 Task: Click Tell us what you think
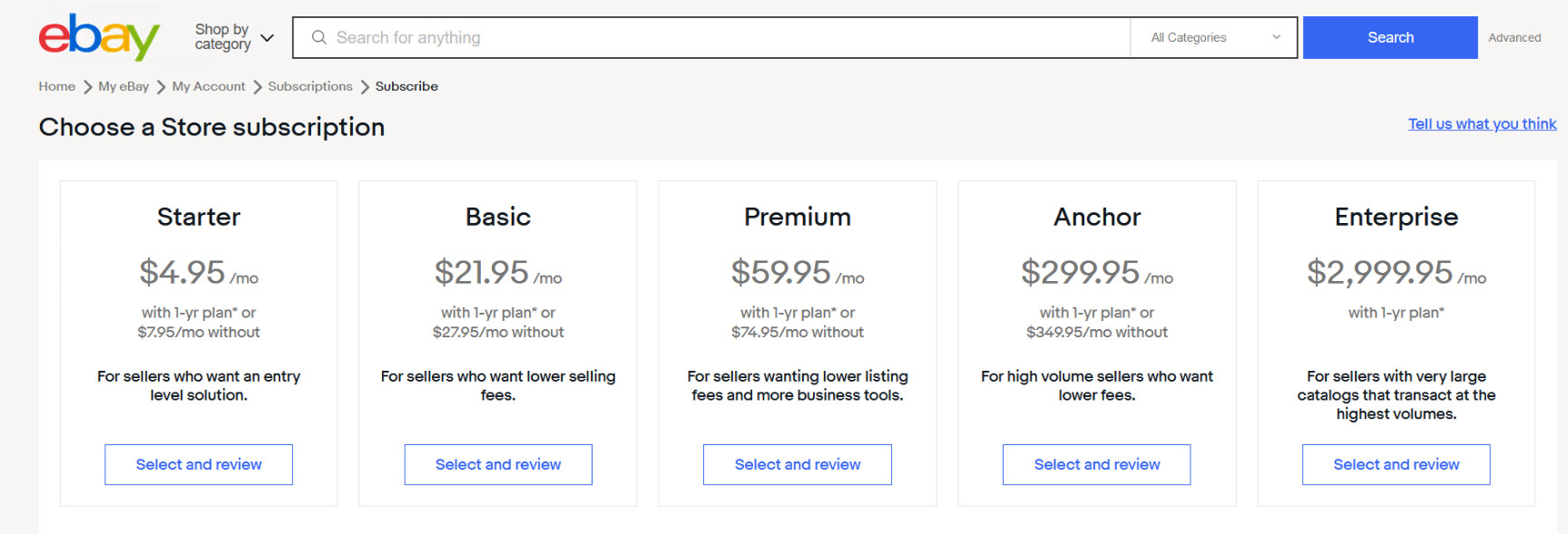click(x=1481, y=124)
